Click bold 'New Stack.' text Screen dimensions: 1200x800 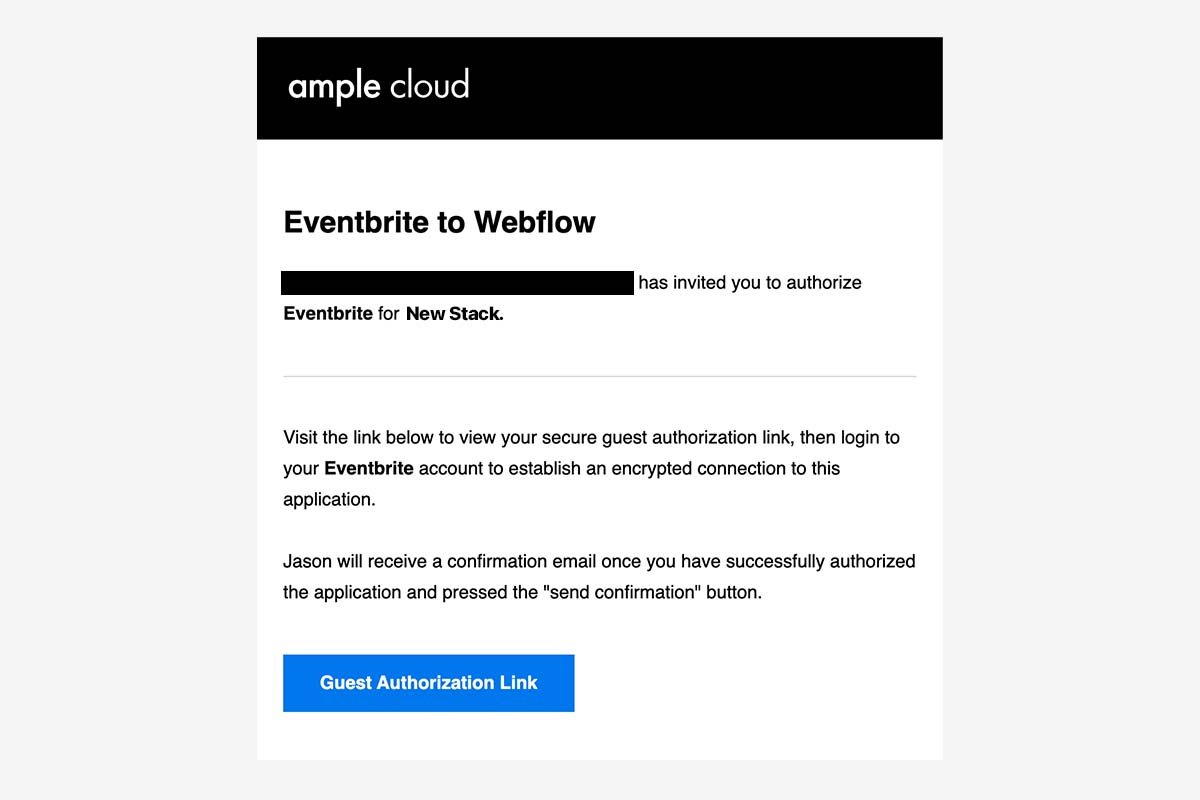[x=455, y=314]
